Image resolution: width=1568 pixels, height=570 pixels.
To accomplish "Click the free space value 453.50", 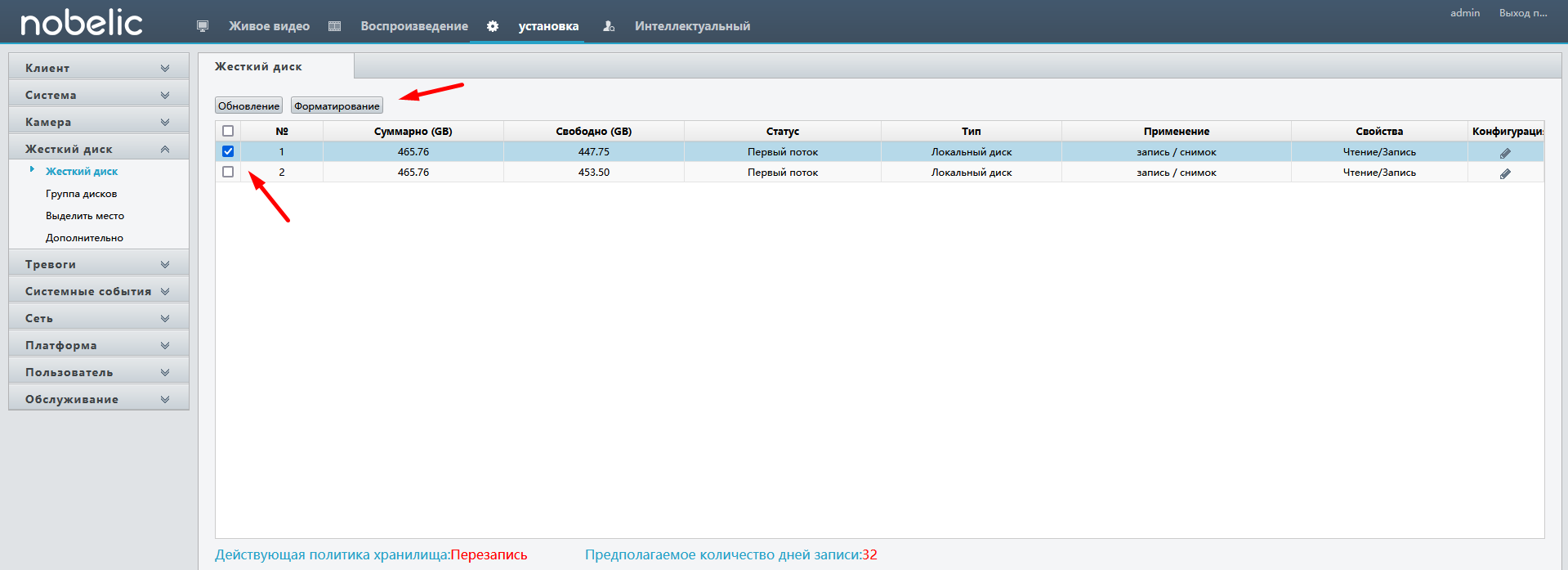I will (594, 173).
